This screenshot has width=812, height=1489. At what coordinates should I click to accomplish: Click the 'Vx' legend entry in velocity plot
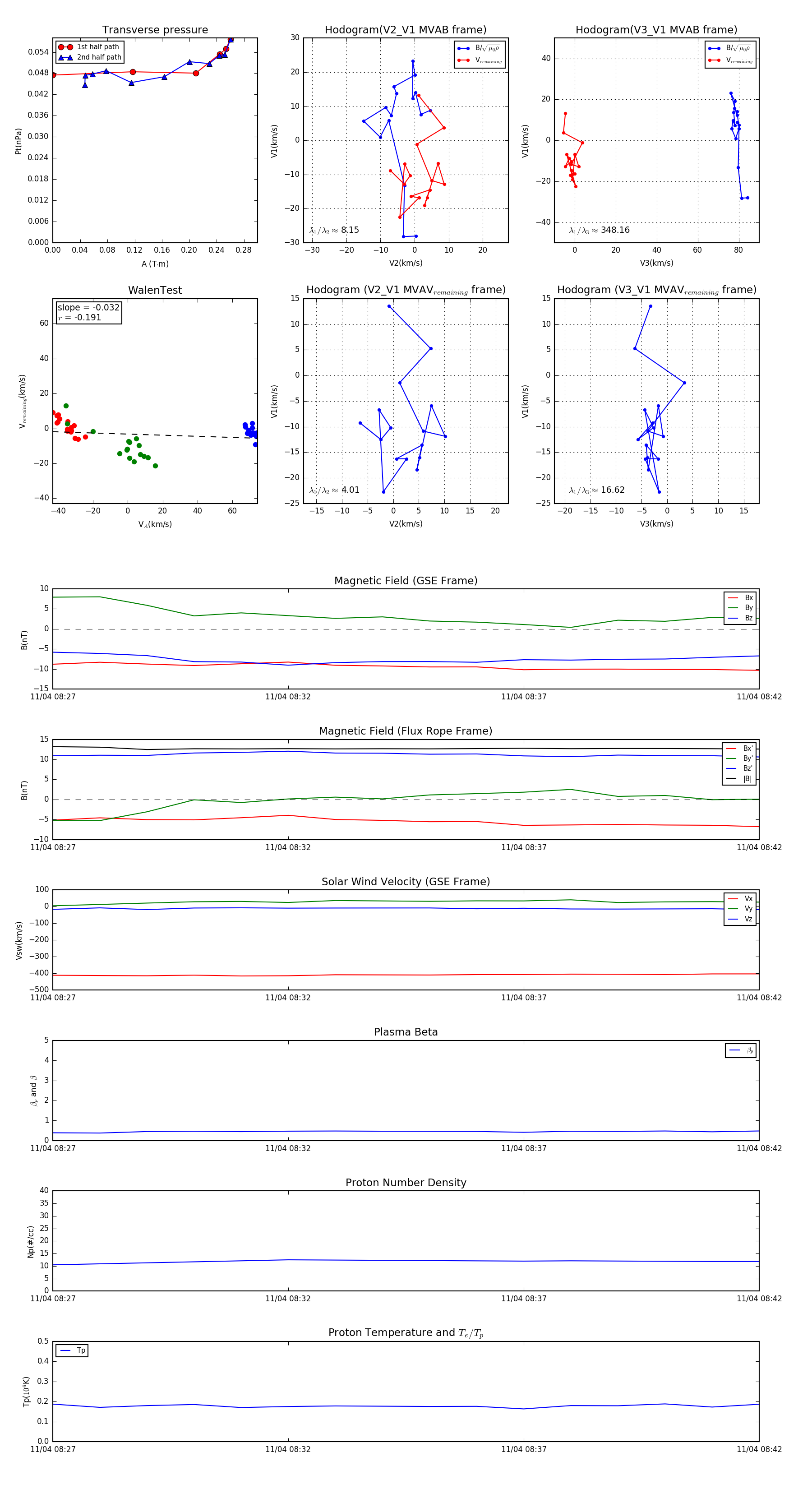(741, 898)
